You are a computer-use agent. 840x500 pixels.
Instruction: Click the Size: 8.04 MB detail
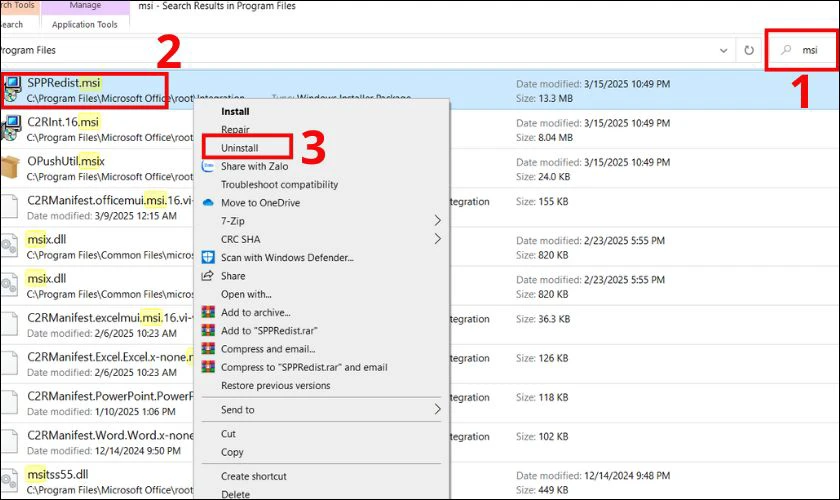pyautogui.click(x=544, y=138)
